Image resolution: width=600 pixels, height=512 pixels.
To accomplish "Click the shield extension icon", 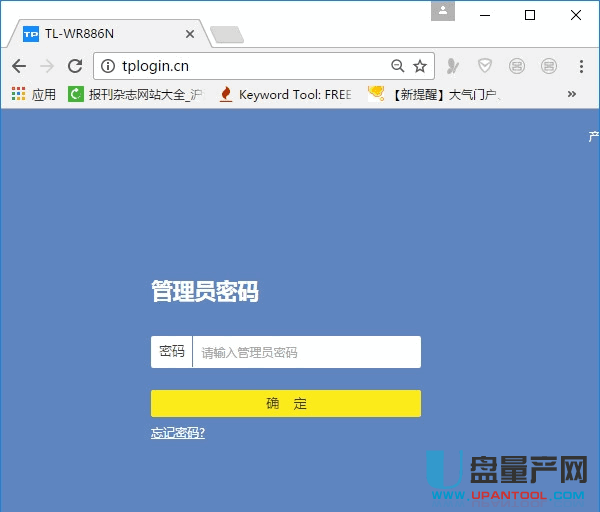I will tap(485, 66).
